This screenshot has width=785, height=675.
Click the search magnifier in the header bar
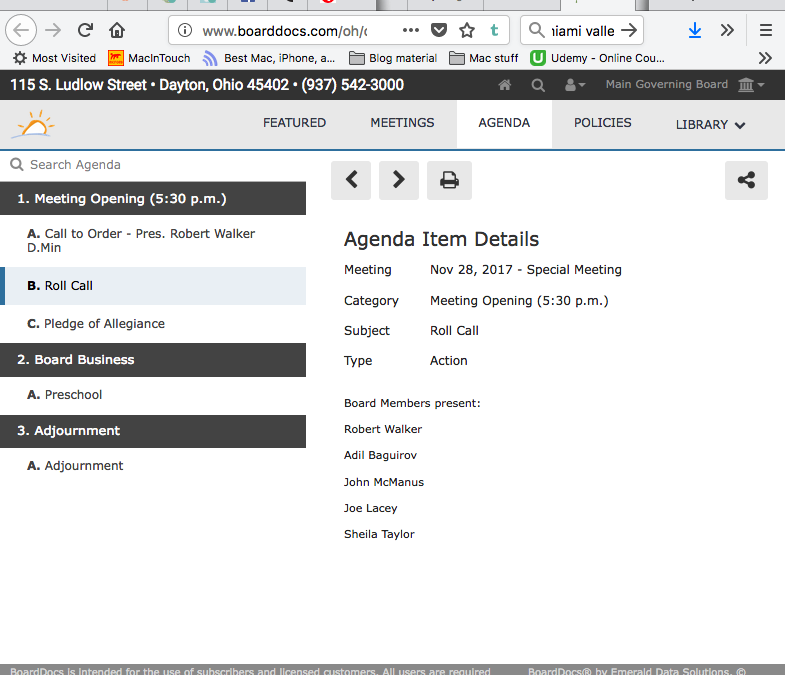[538, 85]
